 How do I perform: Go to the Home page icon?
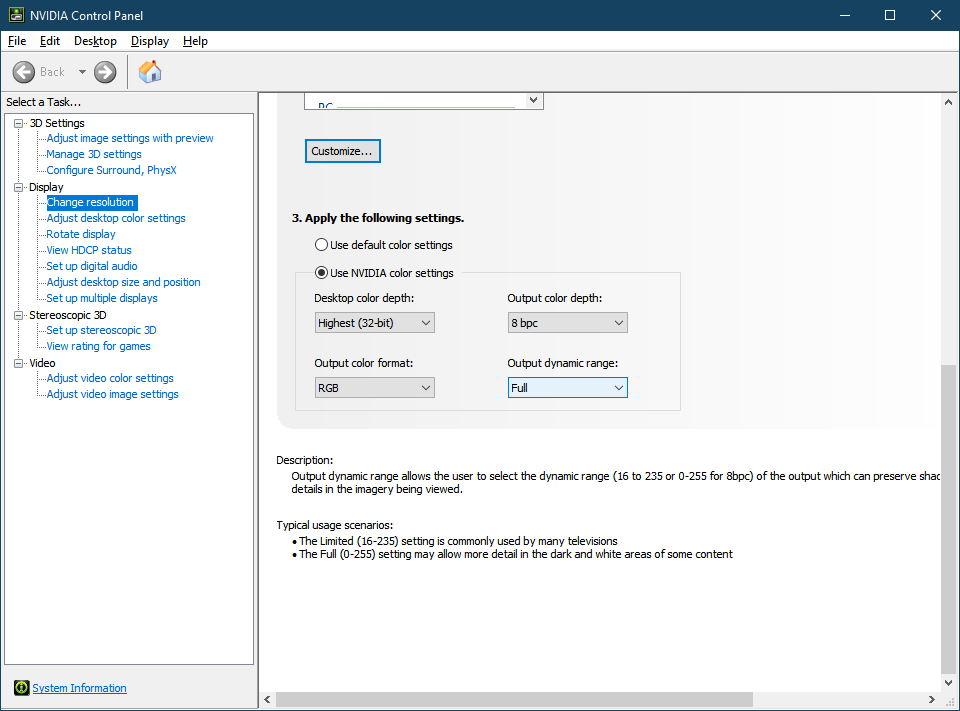(150, 72)
